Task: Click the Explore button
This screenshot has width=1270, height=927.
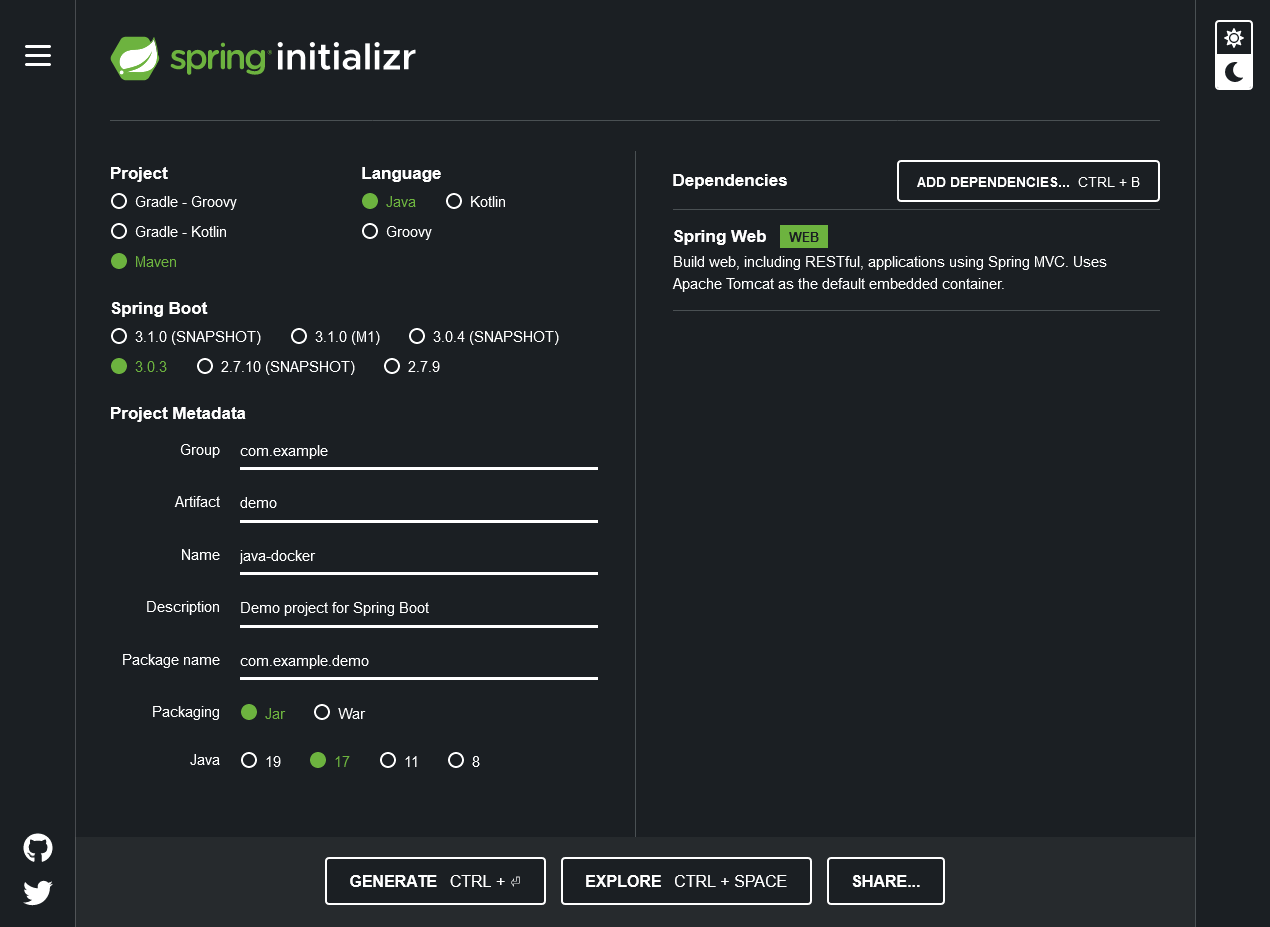Action: point(686,881)
